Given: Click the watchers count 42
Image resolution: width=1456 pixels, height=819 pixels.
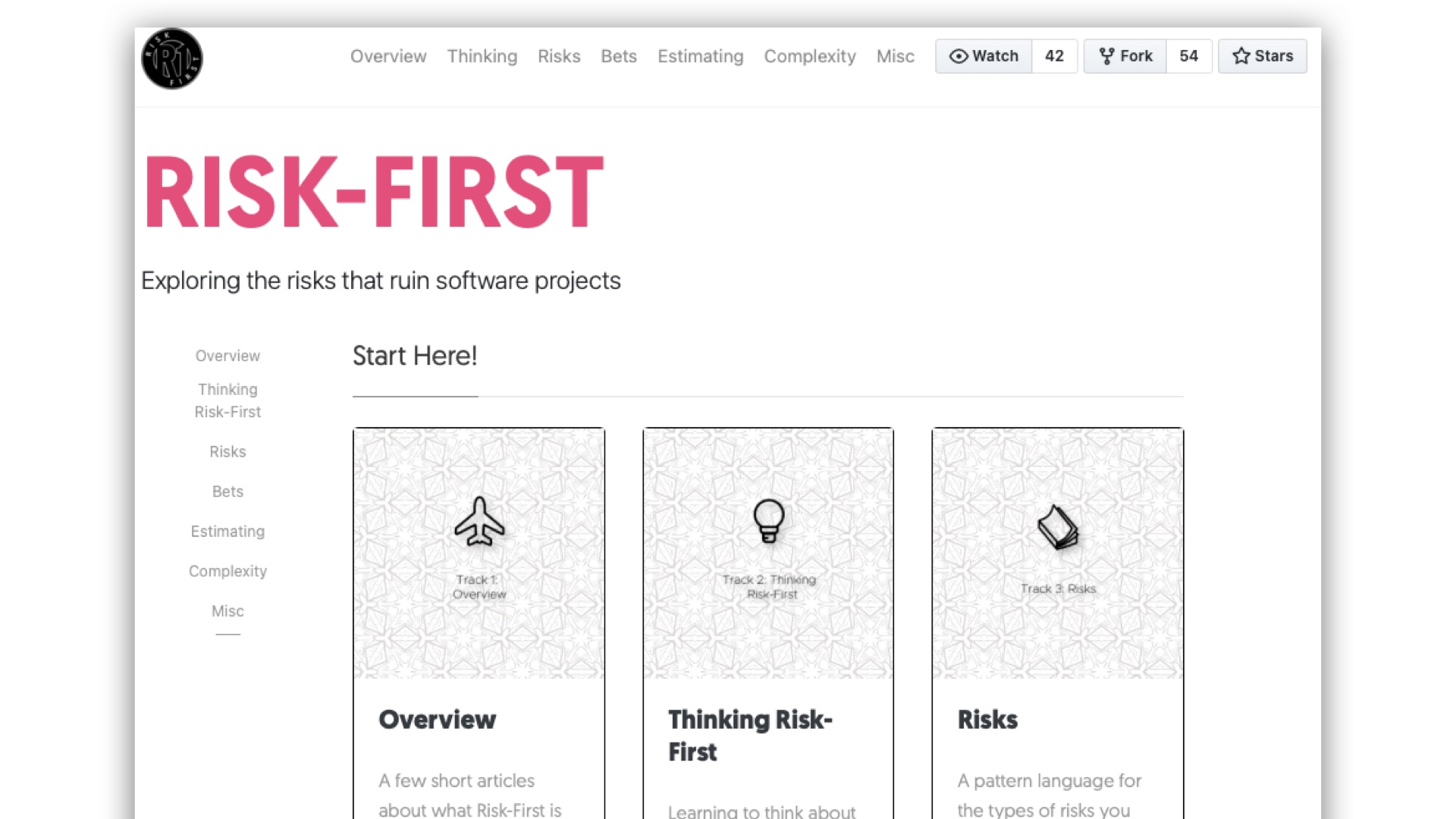Looking at the screenshot, I should pyautogui.click(x=1054, y=56).
